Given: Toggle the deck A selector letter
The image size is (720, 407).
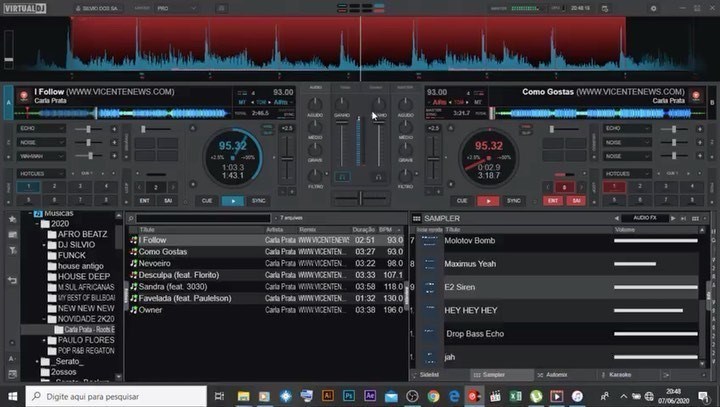Looking at the screenshot, I should click(8, 102).
